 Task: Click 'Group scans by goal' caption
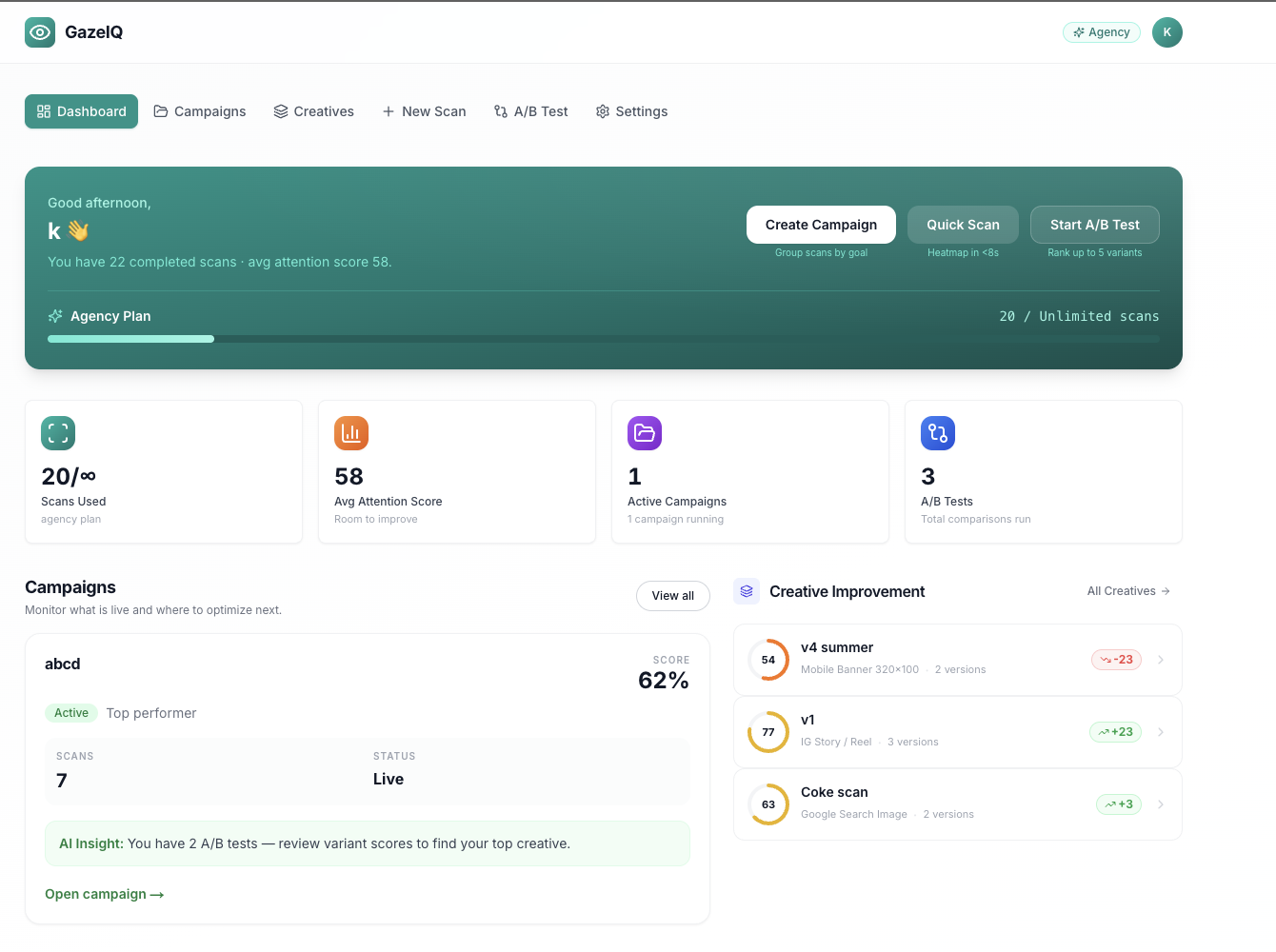pyautogui.click(x=821, y=252)
